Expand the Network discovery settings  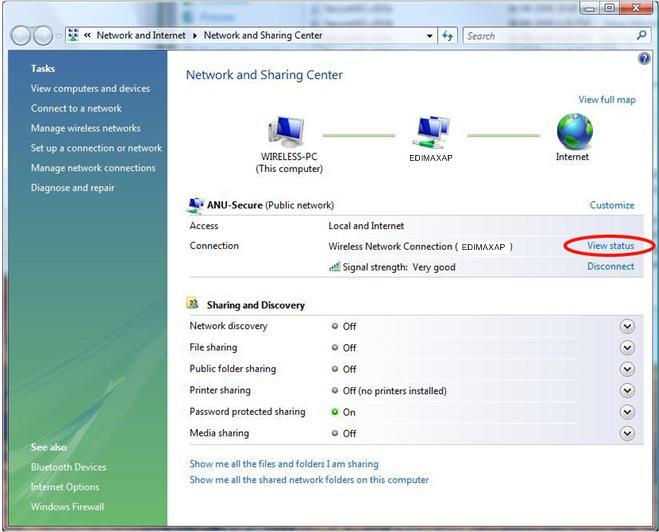click(x=627, y=326)
